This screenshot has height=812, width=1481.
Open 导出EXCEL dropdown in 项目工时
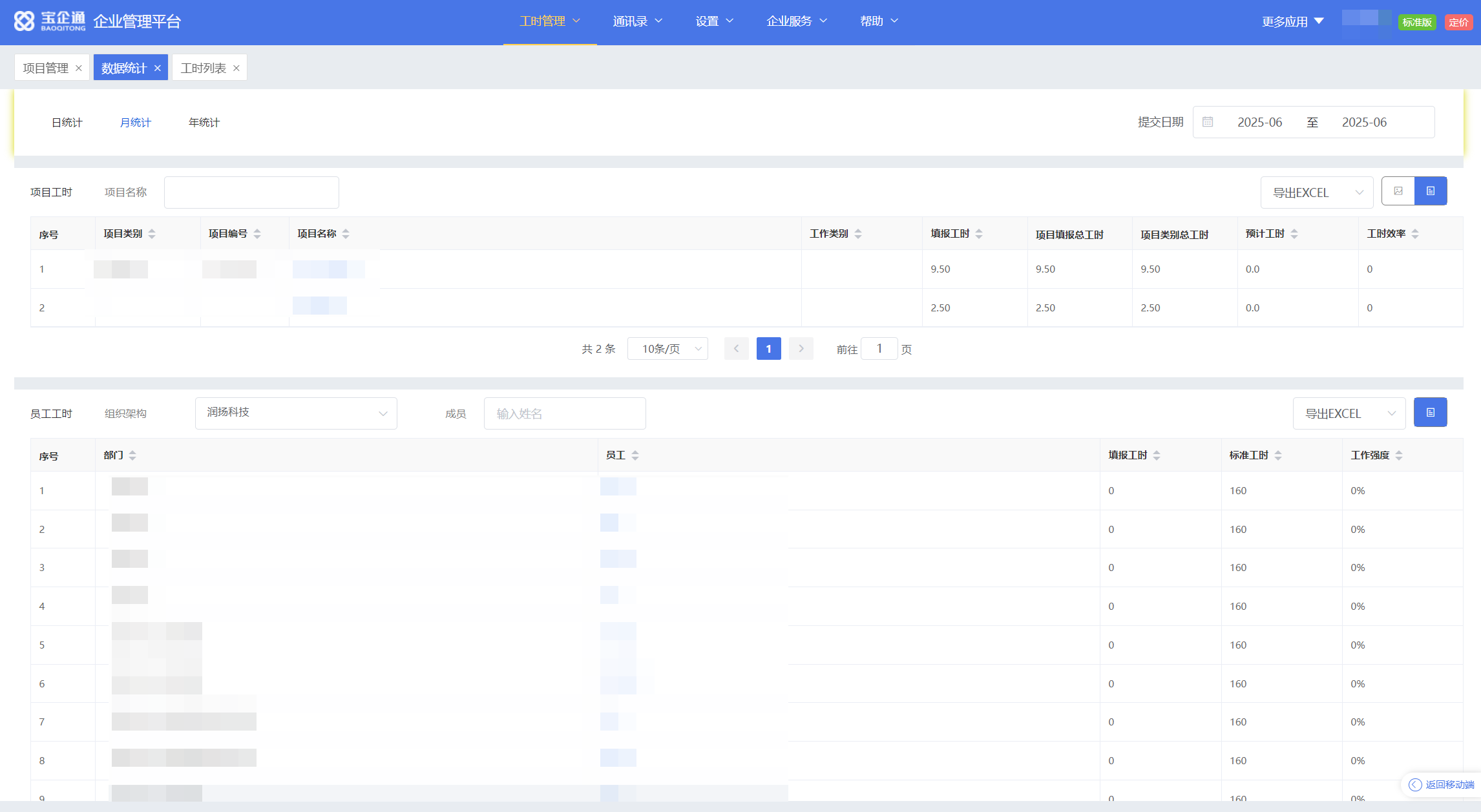coord(1316,193)
